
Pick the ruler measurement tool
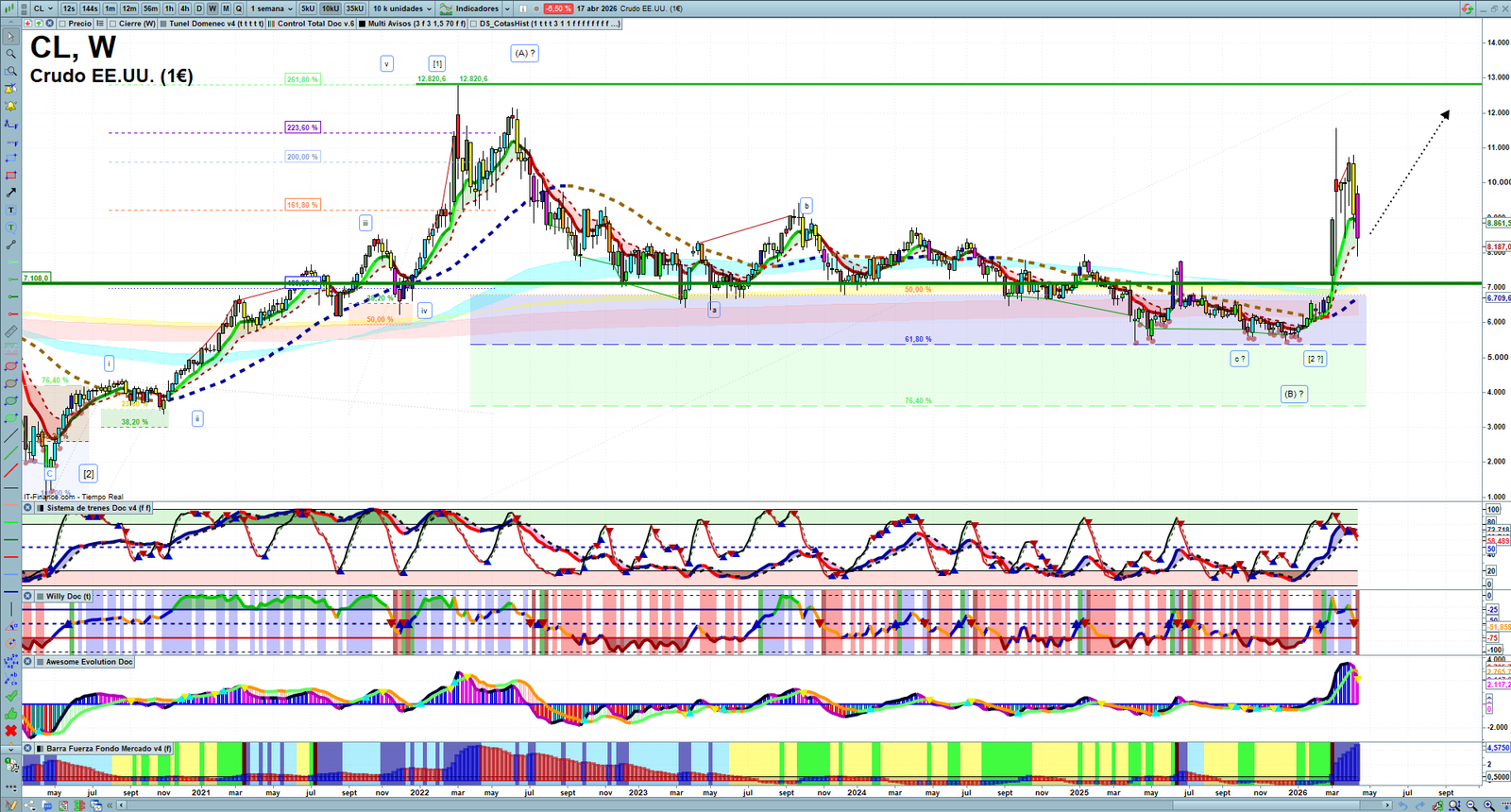11,331
